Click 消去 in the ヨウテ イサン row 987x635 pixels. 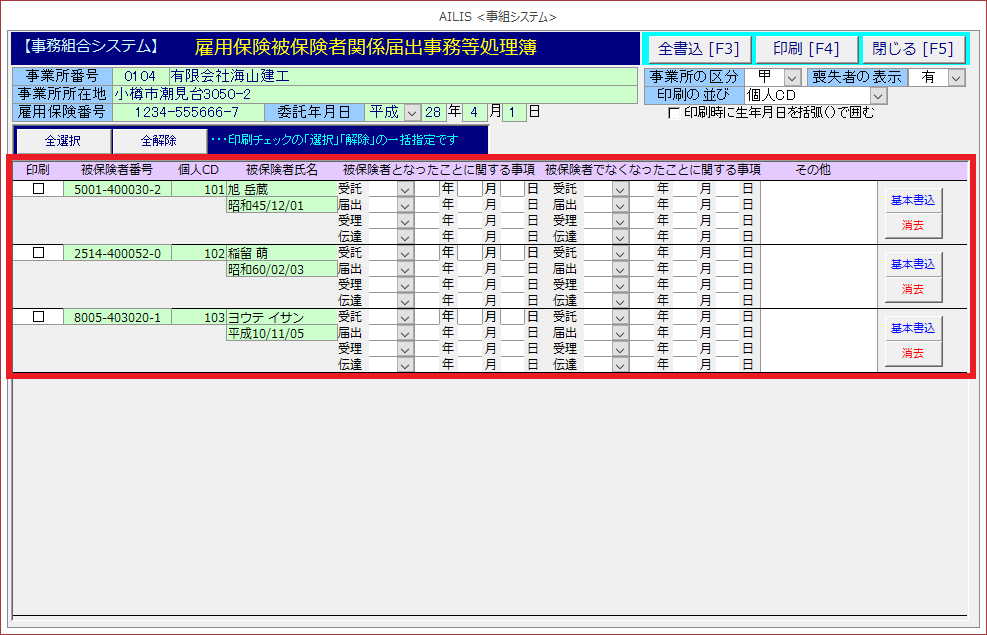pos(912,353)
